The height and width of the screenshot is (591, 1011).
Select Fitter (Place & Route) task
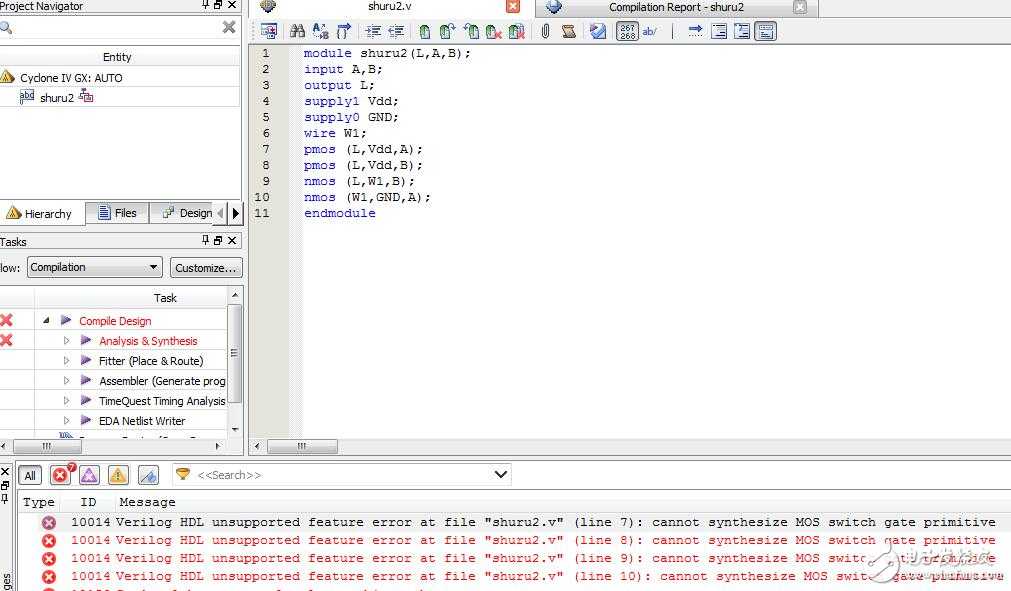(x=151, y=361)
